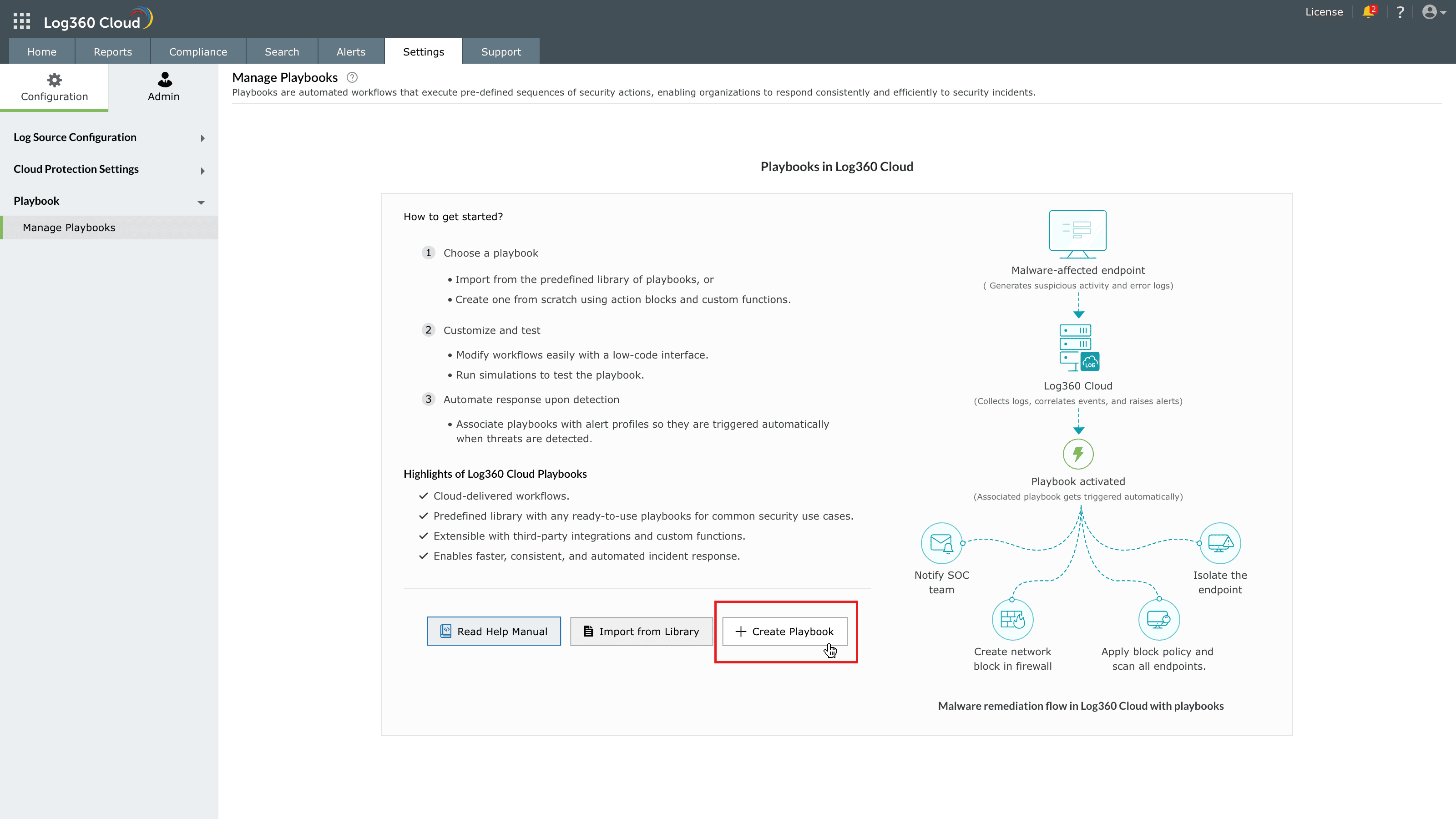Click 'Predefined library with any ready-to-use' text
The height and width of the screenshot is (819, 1456).
pos(643,516)
